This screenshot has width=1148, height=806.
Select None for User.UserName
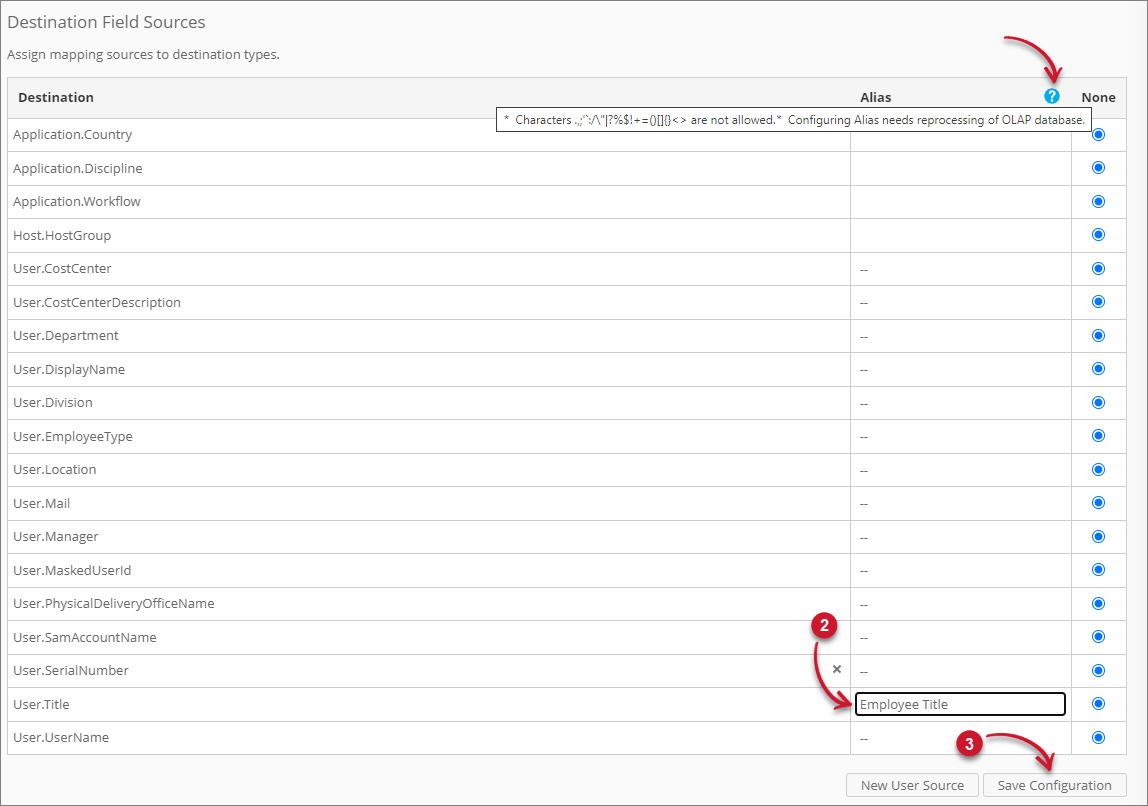click(1098, 737)
